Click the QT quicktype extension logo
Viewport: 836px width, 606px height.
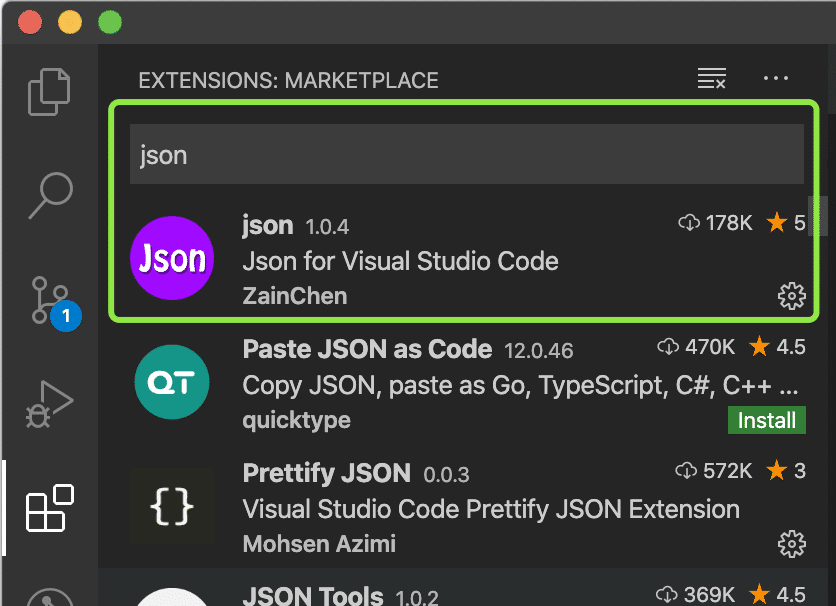(172, 382)
